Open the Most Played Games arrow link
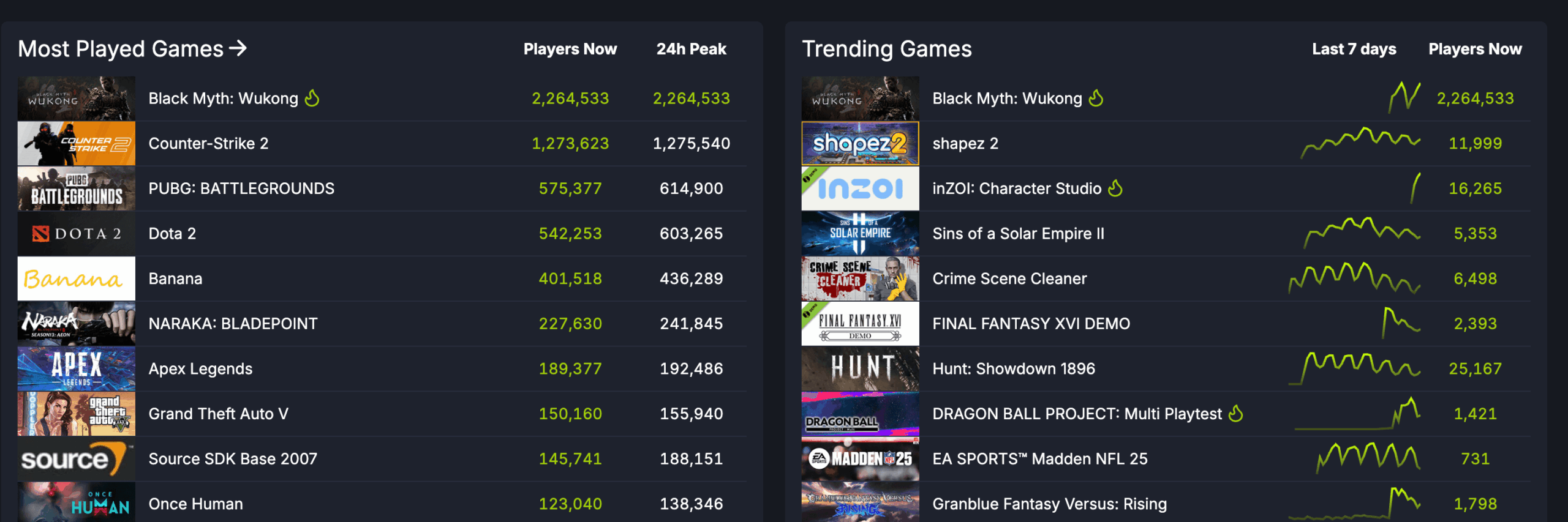 (x=238, y=48)
